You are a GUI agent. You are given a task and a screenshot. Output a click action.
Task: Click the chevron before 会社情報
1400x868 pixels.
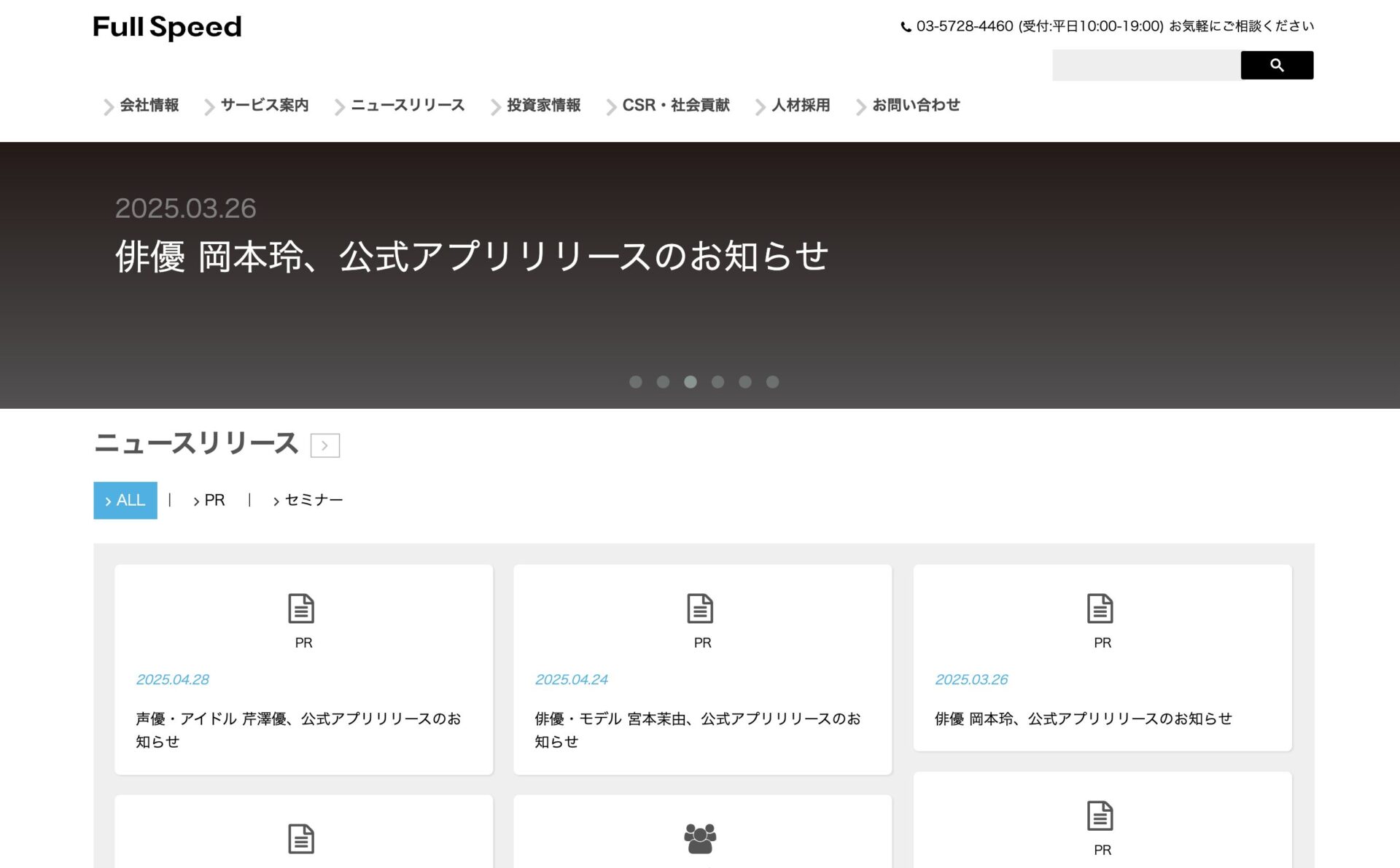pyautogui.click(x=109, y=107)
